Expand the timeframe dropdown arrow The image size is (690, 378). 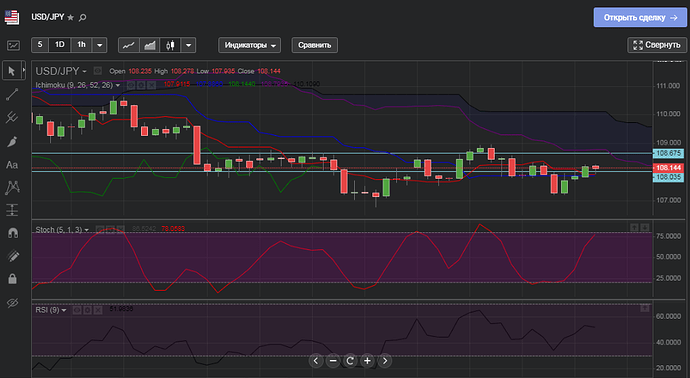[x=99, y=45]
